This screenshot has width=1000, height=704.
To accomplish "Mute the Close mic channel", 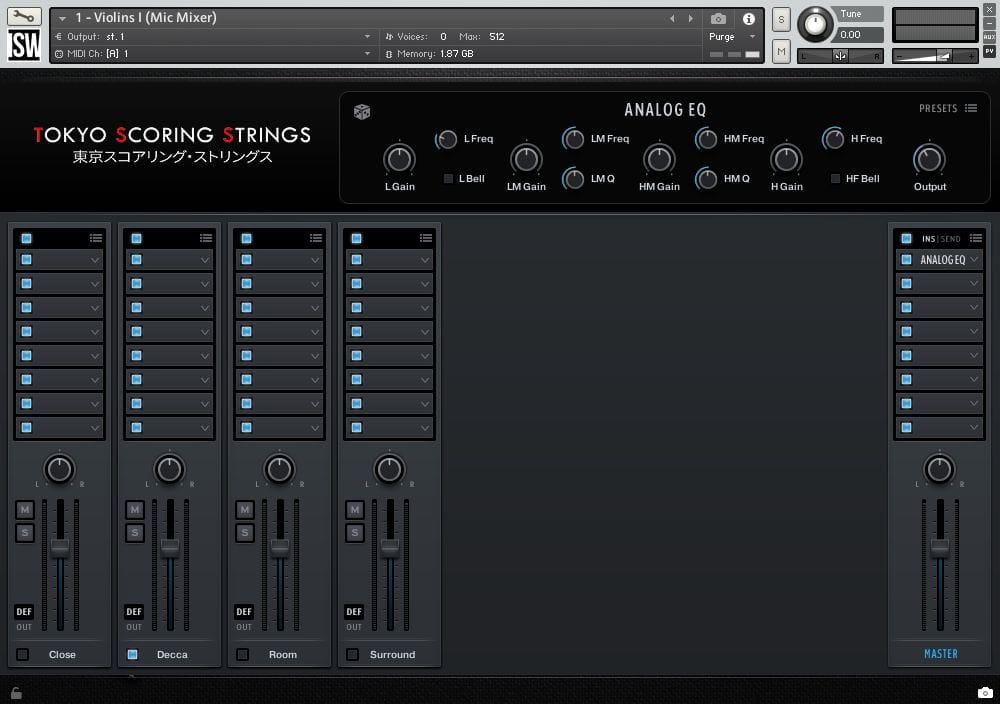I will (x=25, y=510).
